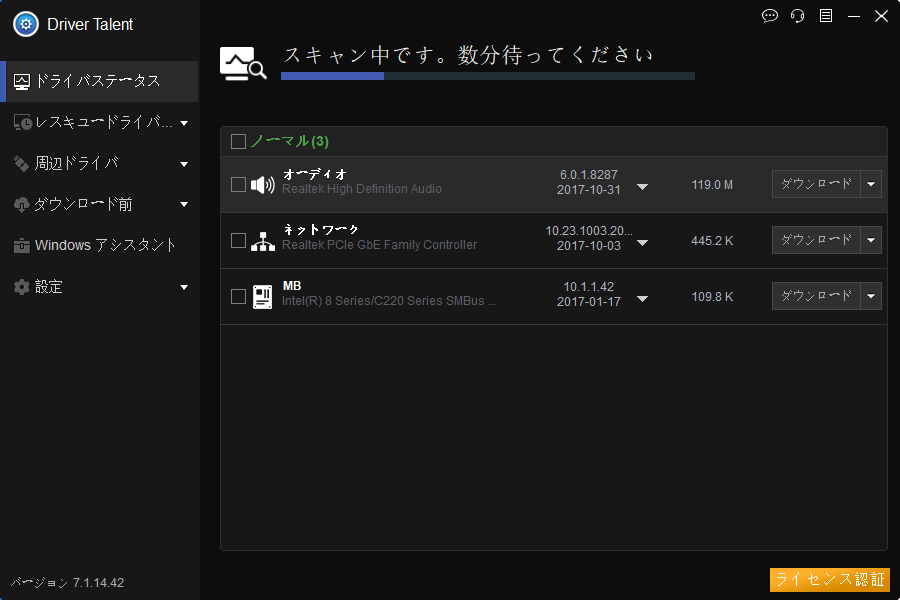
Task: Click the オーディオ speaker icon
Action: pyautogui.click(x=263, y=184)
